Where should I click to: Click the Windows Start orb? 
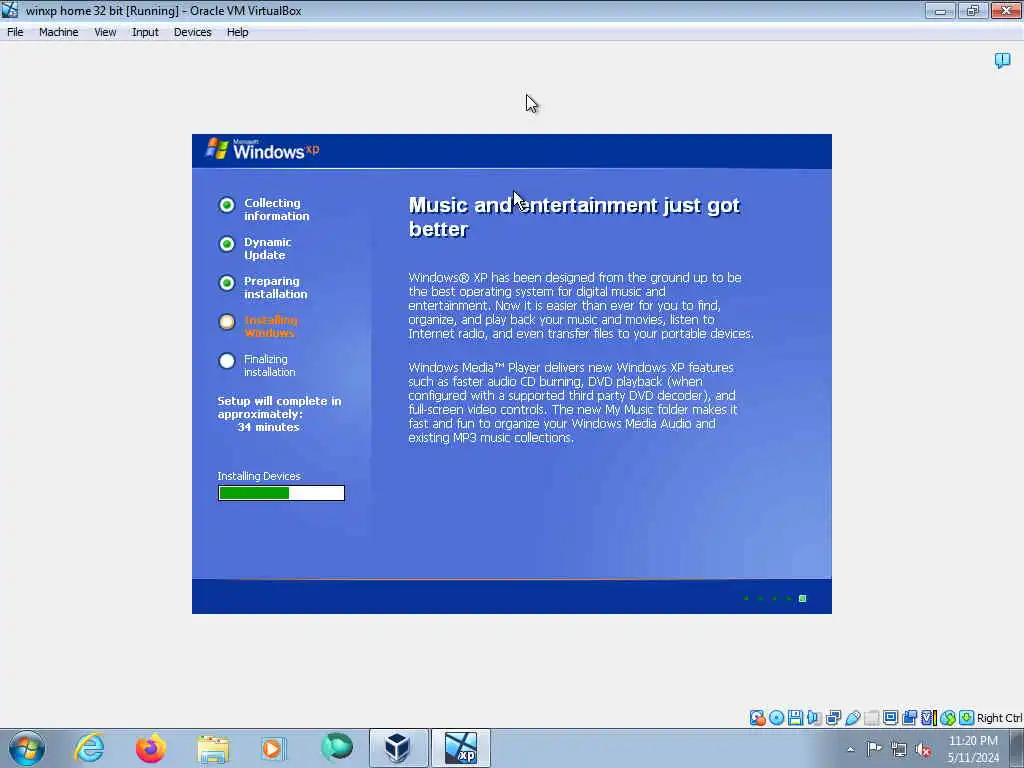coord(27,748)
